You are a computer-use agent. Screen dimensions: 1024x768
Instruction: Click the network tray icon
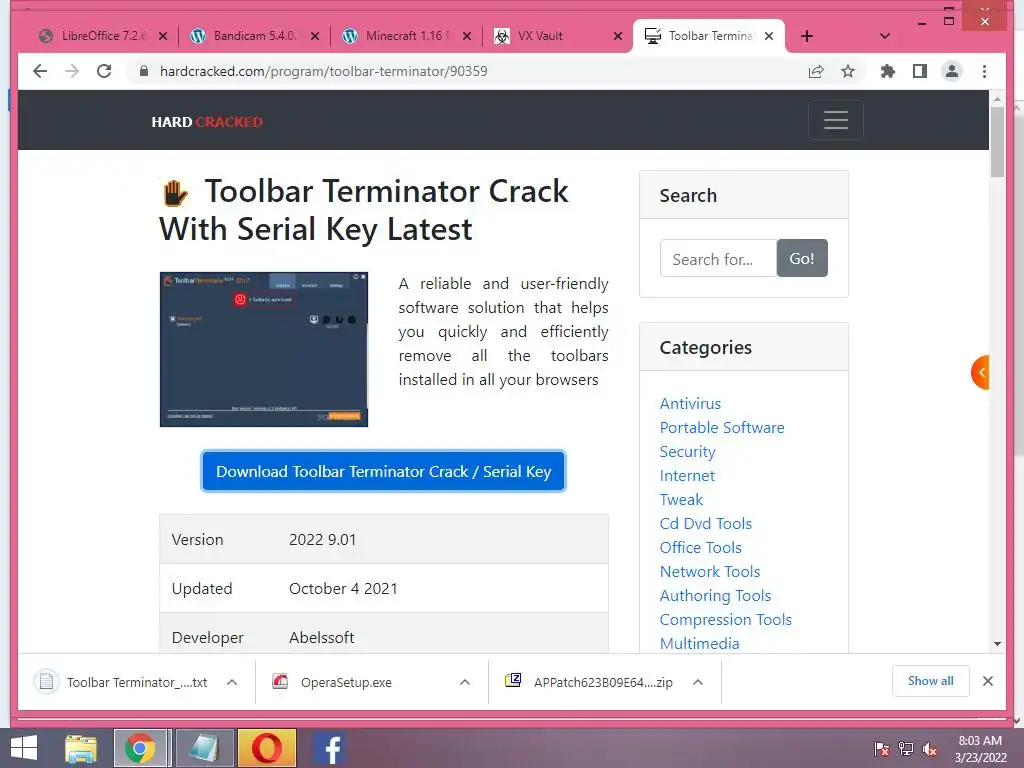click(x=906, y=749)
